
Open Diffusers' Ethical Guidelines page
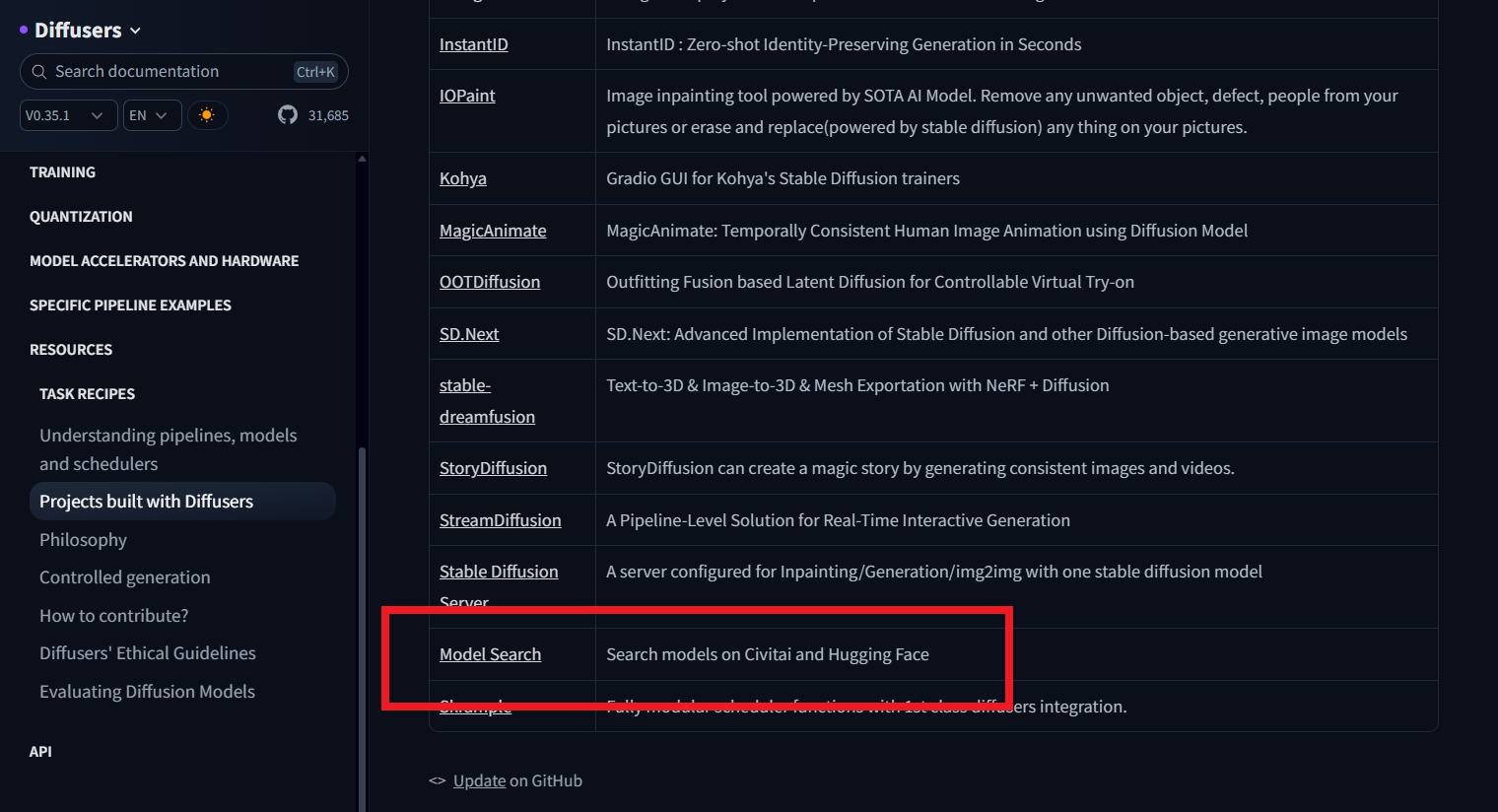(148, 653)
